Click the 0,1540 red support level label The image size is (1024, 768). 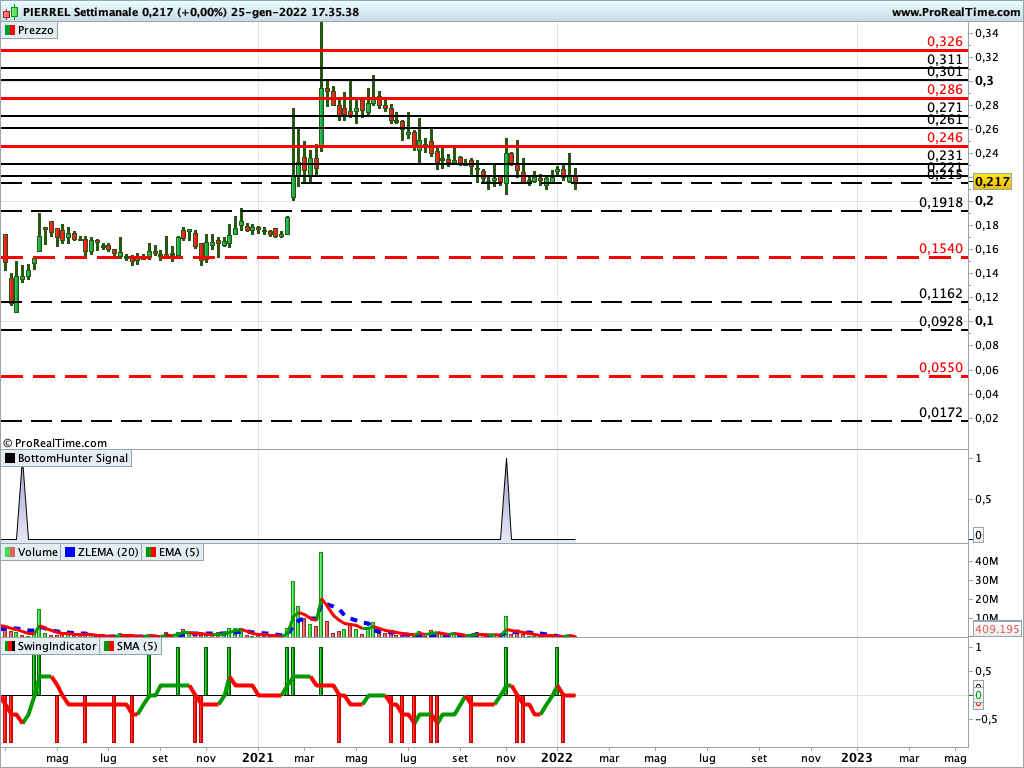coord(941,248)
